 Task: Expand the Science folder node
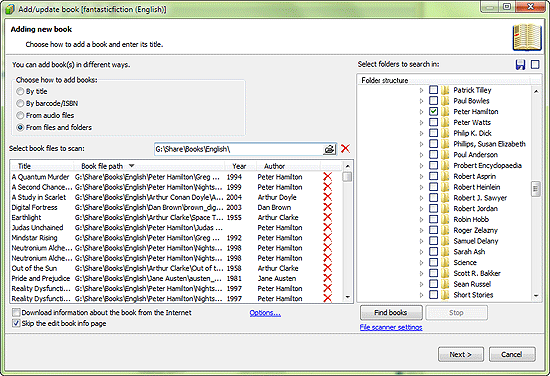(x=421, y=262)
